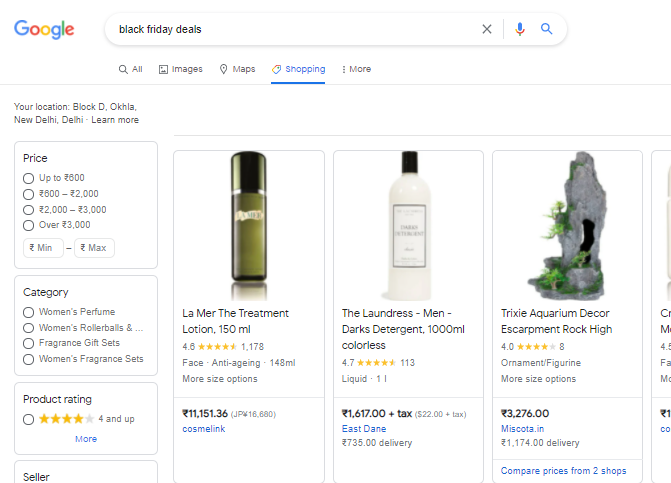Open the Trixie aquarium rock image
The height and width of the screenshot is (483, 671).
click(567, 225)
